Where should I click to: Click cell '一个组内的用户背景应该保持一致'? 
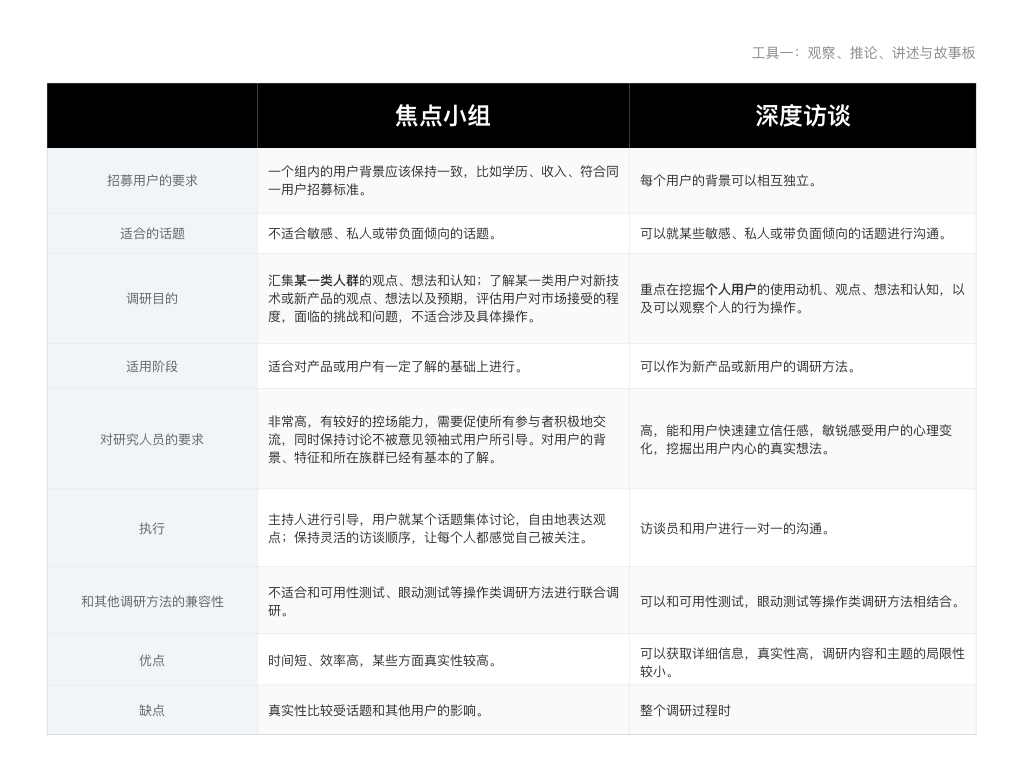pyautogui.click(x=443, y=181)
